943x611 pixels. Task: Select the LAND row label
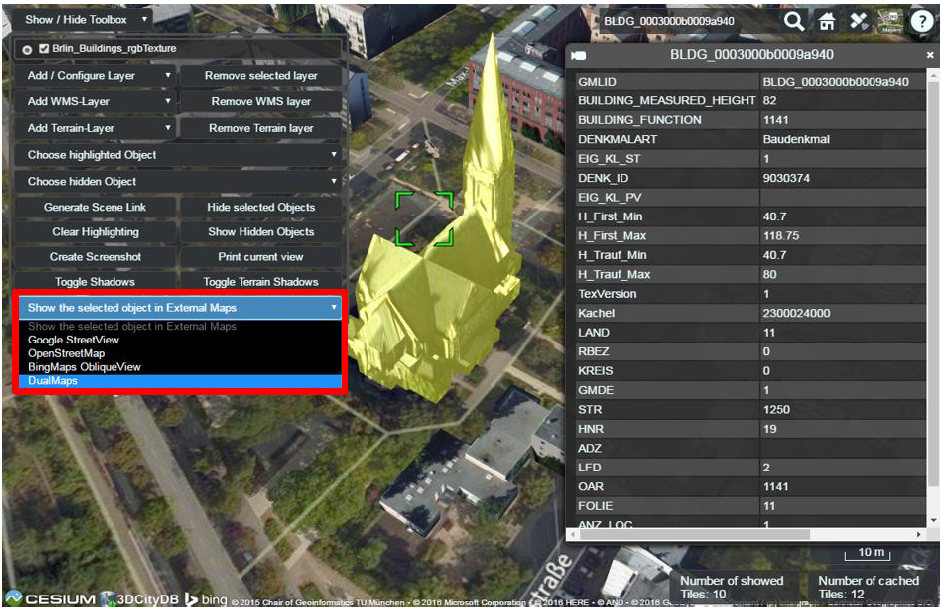(x=594, y=333)
